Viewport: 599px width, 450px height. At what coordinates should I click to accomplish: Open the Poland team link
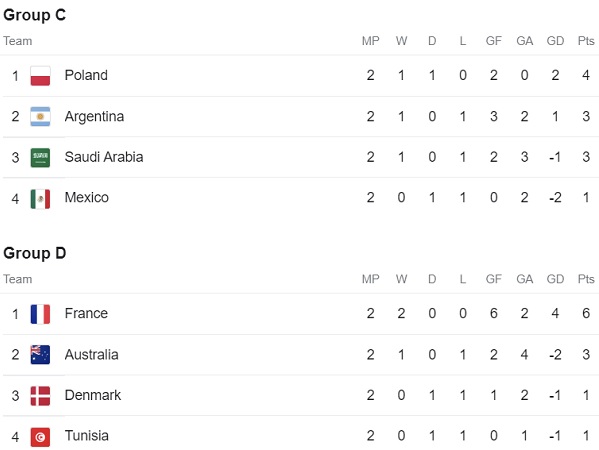86,75
